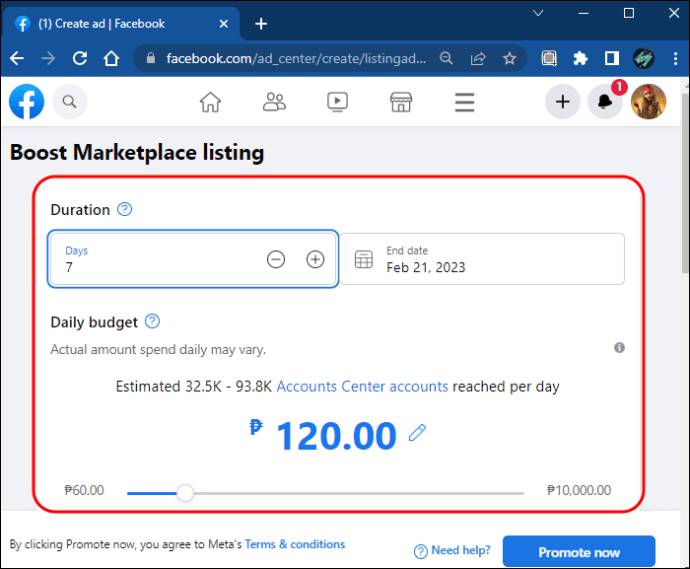690x569 pixels.
Task: Select the Create ad | Facebook tab
Action: click(121, 24)
